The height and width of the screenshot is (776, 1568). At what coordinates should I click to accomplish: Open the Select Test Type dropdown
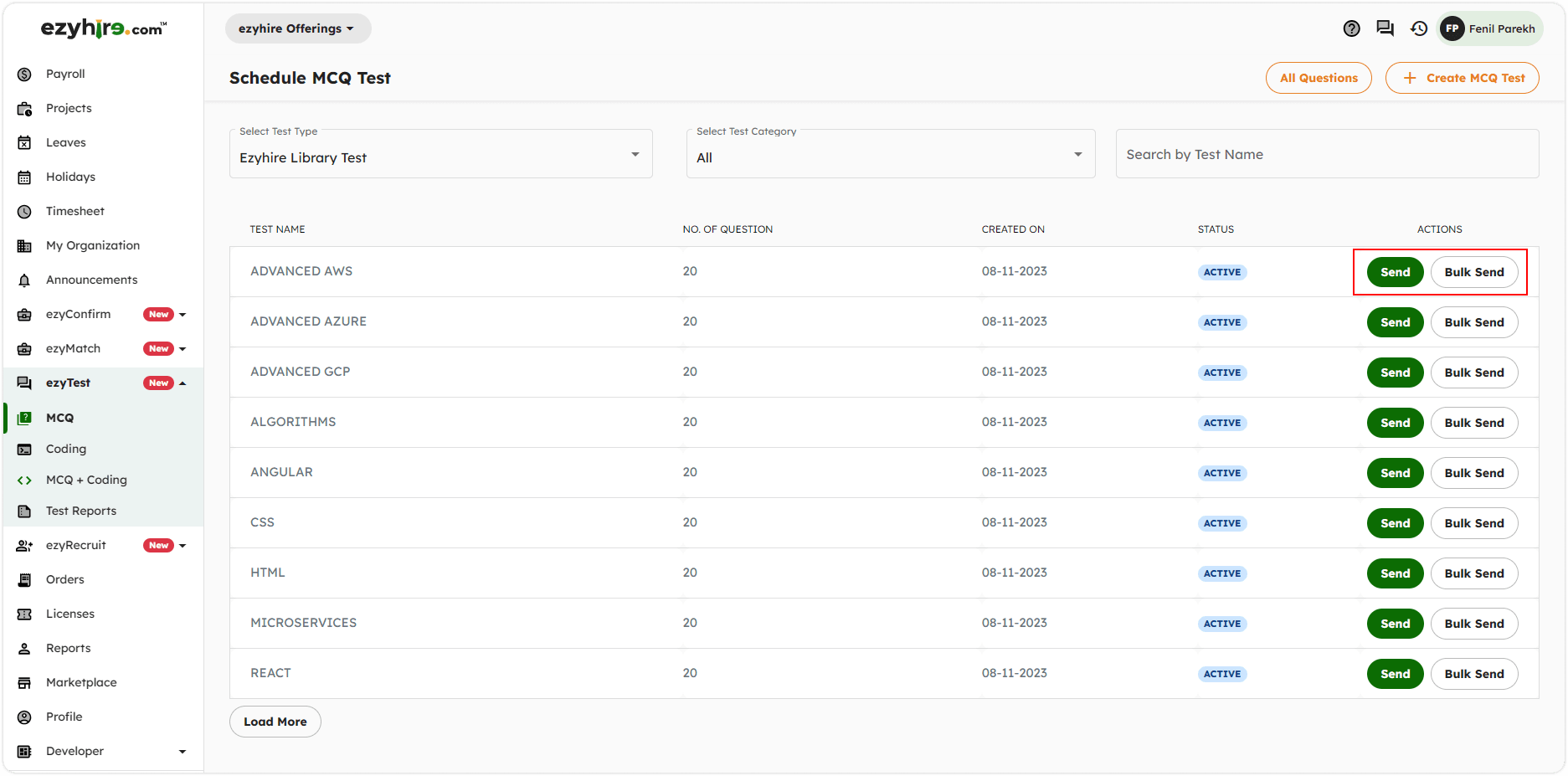tap(440, 154)
